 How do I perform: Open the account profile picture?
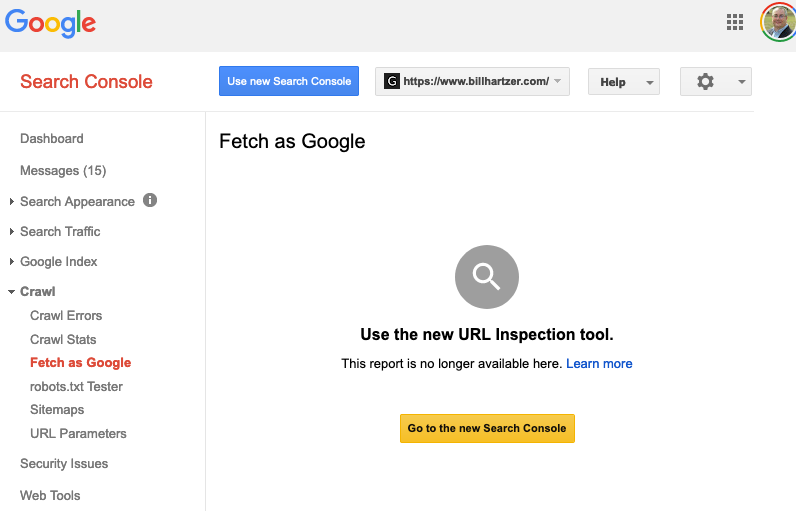[x=778, y=22]
